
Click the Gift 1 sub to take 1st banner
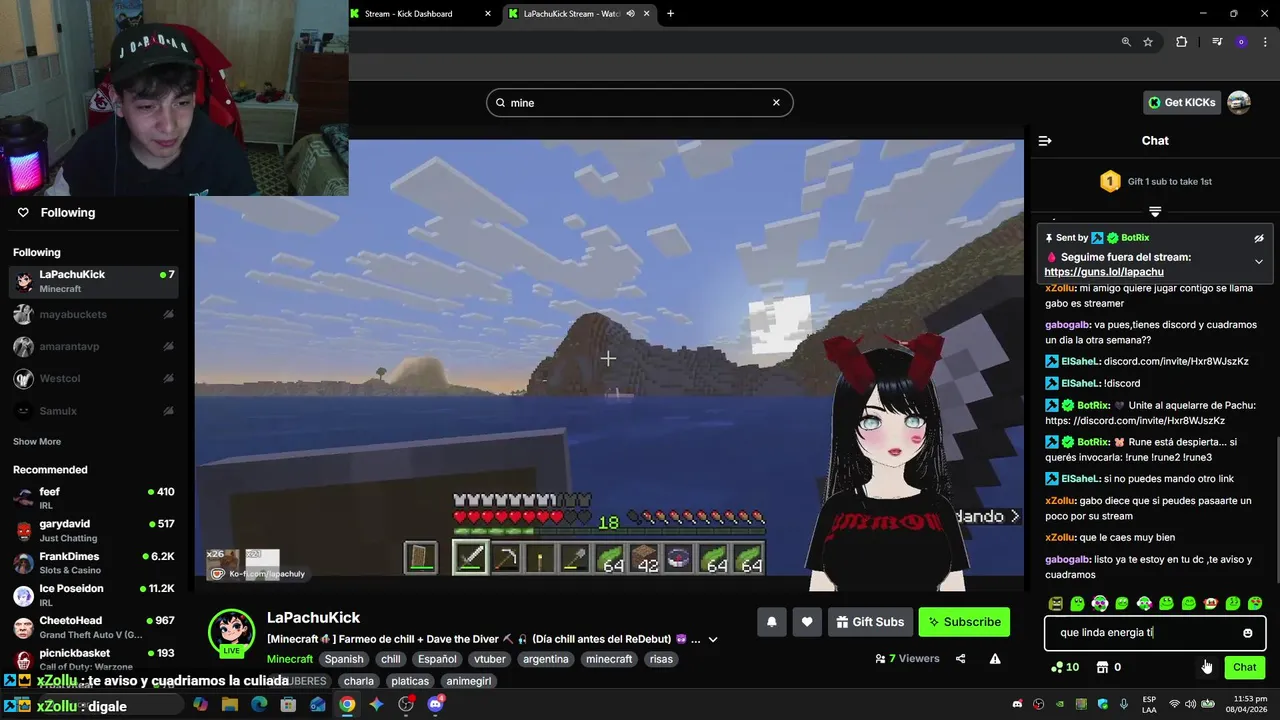pos(1155,181)
